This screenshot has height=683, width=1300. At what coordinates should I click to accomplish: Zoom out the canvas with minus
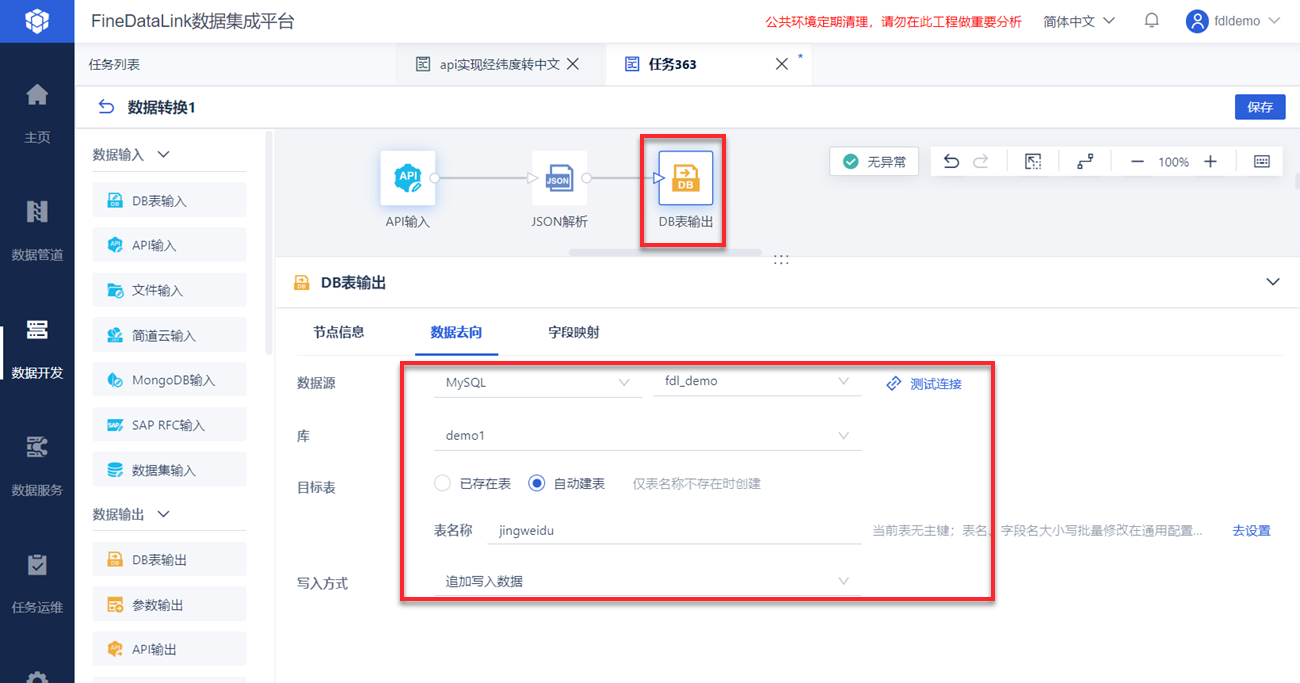point(1137,161)
